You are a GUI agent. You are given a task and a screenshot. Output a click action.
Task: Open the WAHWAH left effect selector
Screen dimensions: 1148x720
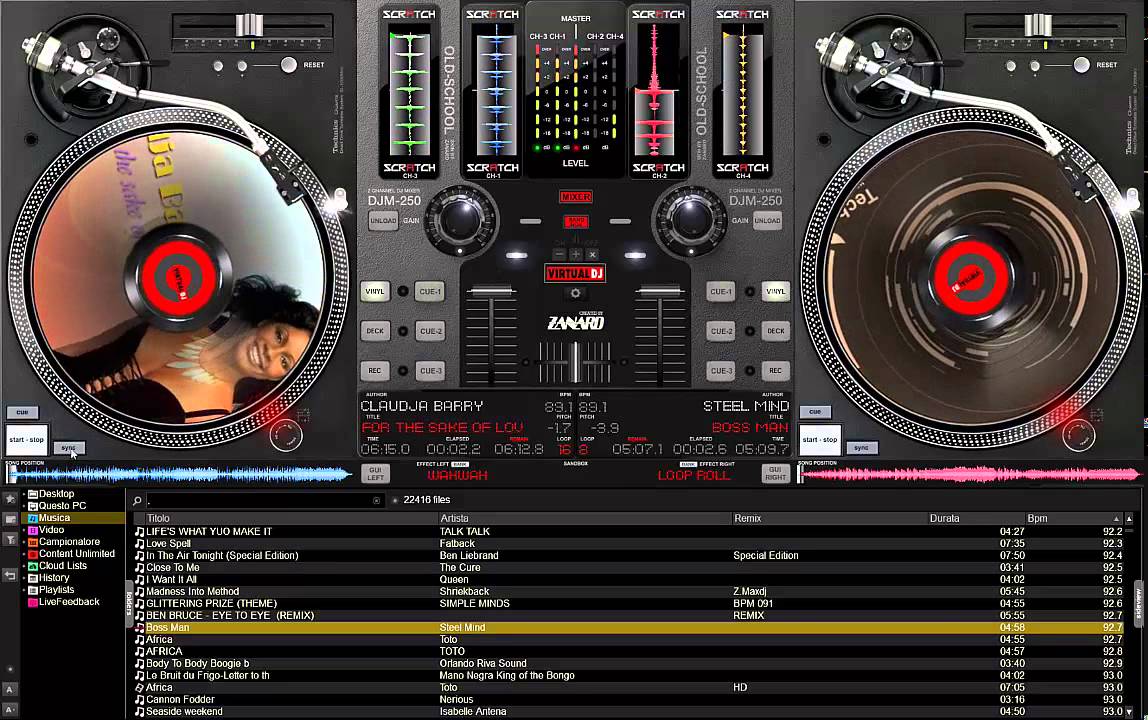(x=458, y=475)
